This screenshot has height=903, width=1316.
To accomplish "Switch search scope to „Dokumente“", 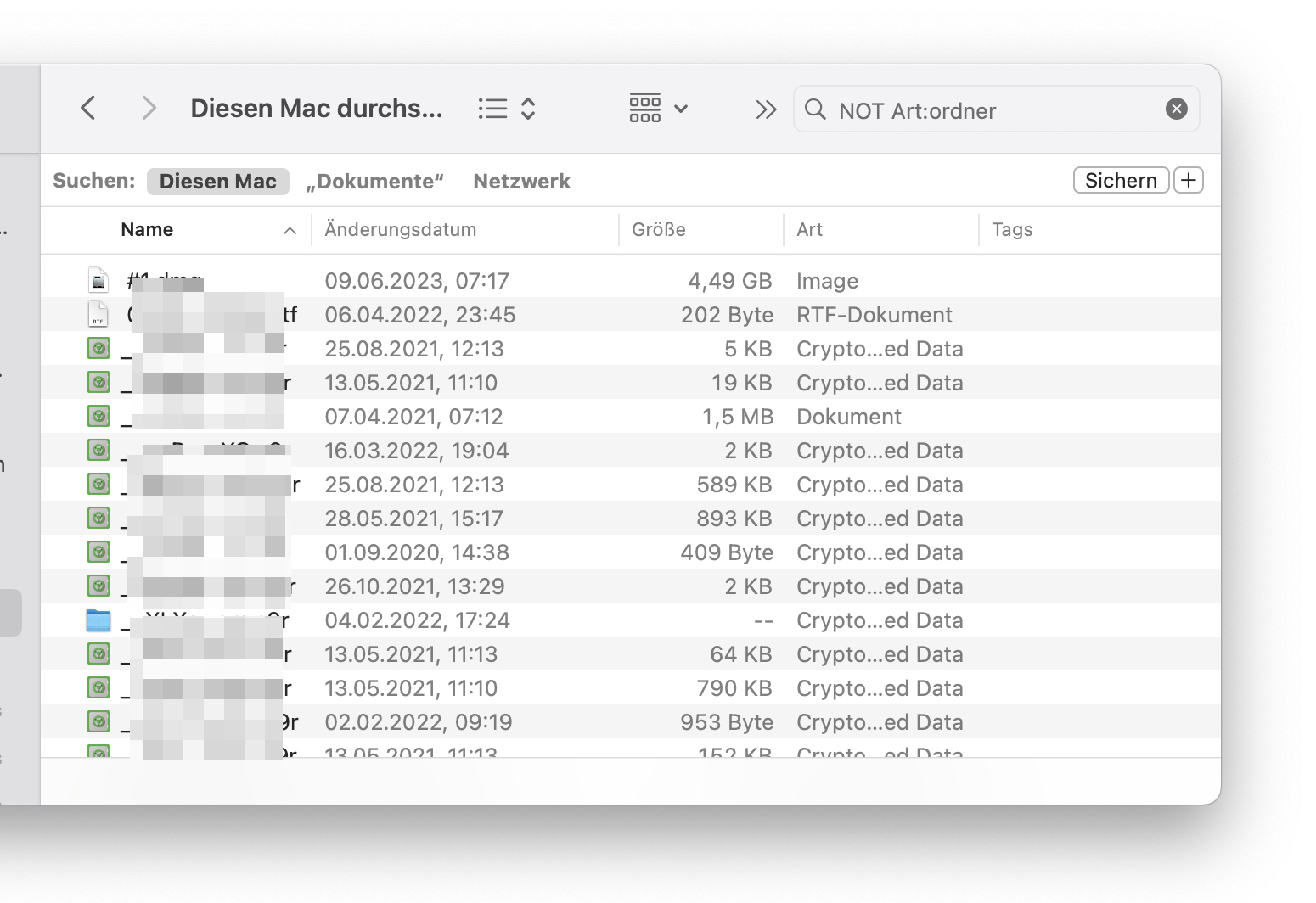I will [x=374, y=182].
